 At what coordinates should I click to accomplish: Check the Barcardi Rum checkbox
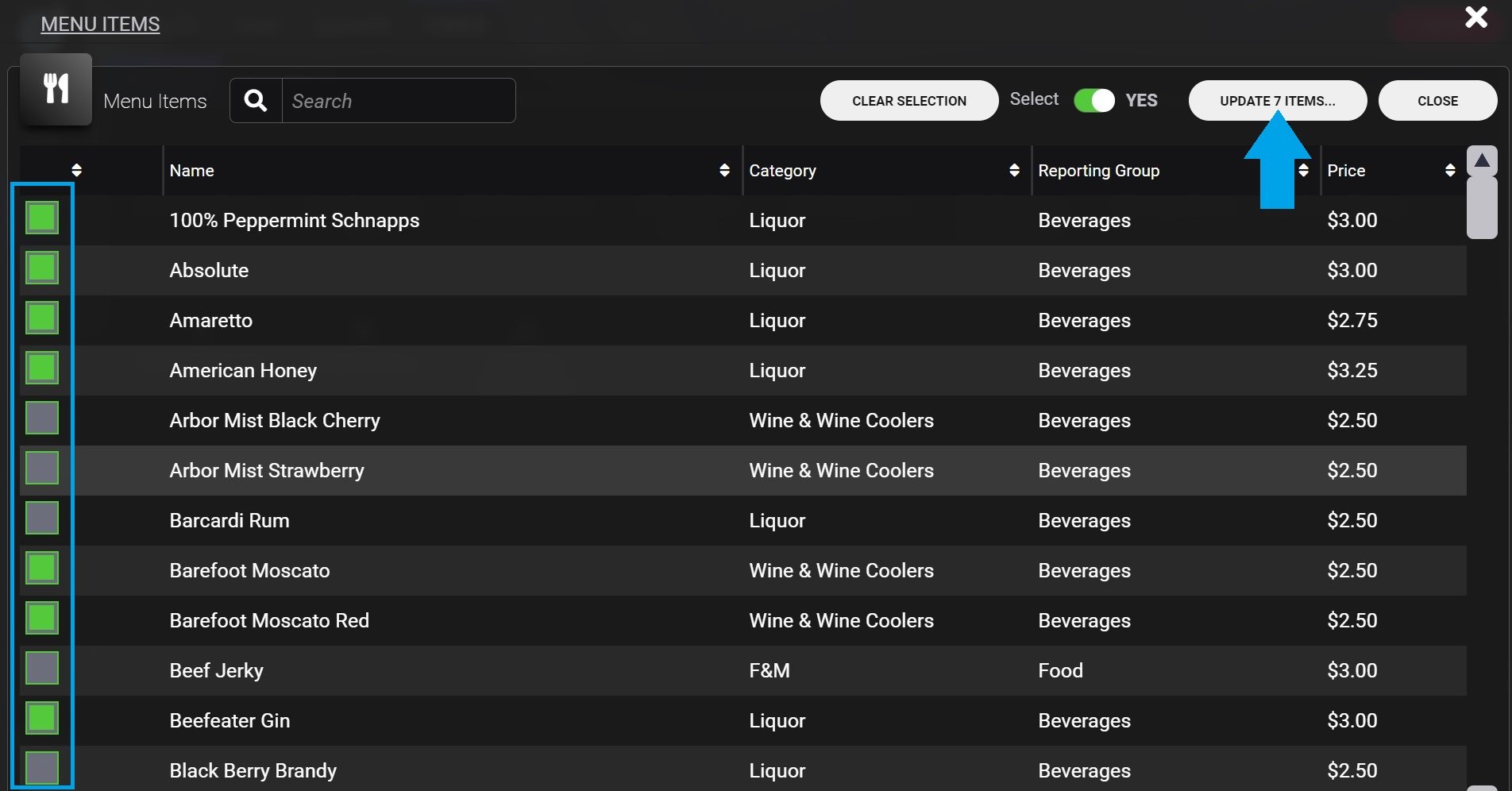point(41,517)
